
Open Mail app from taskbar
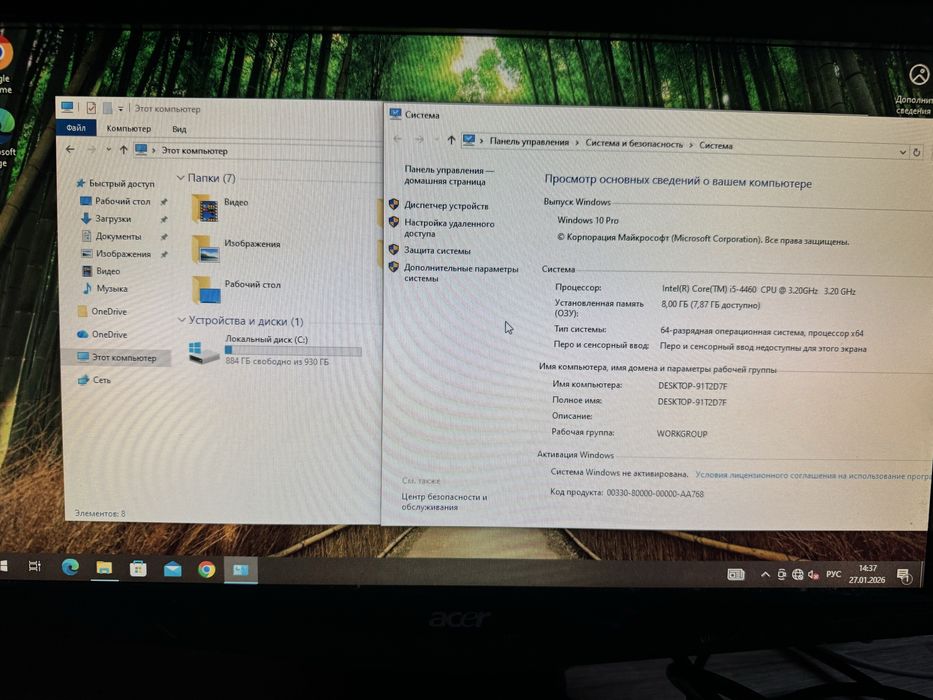pyautogui.click(x=173, y=569)
